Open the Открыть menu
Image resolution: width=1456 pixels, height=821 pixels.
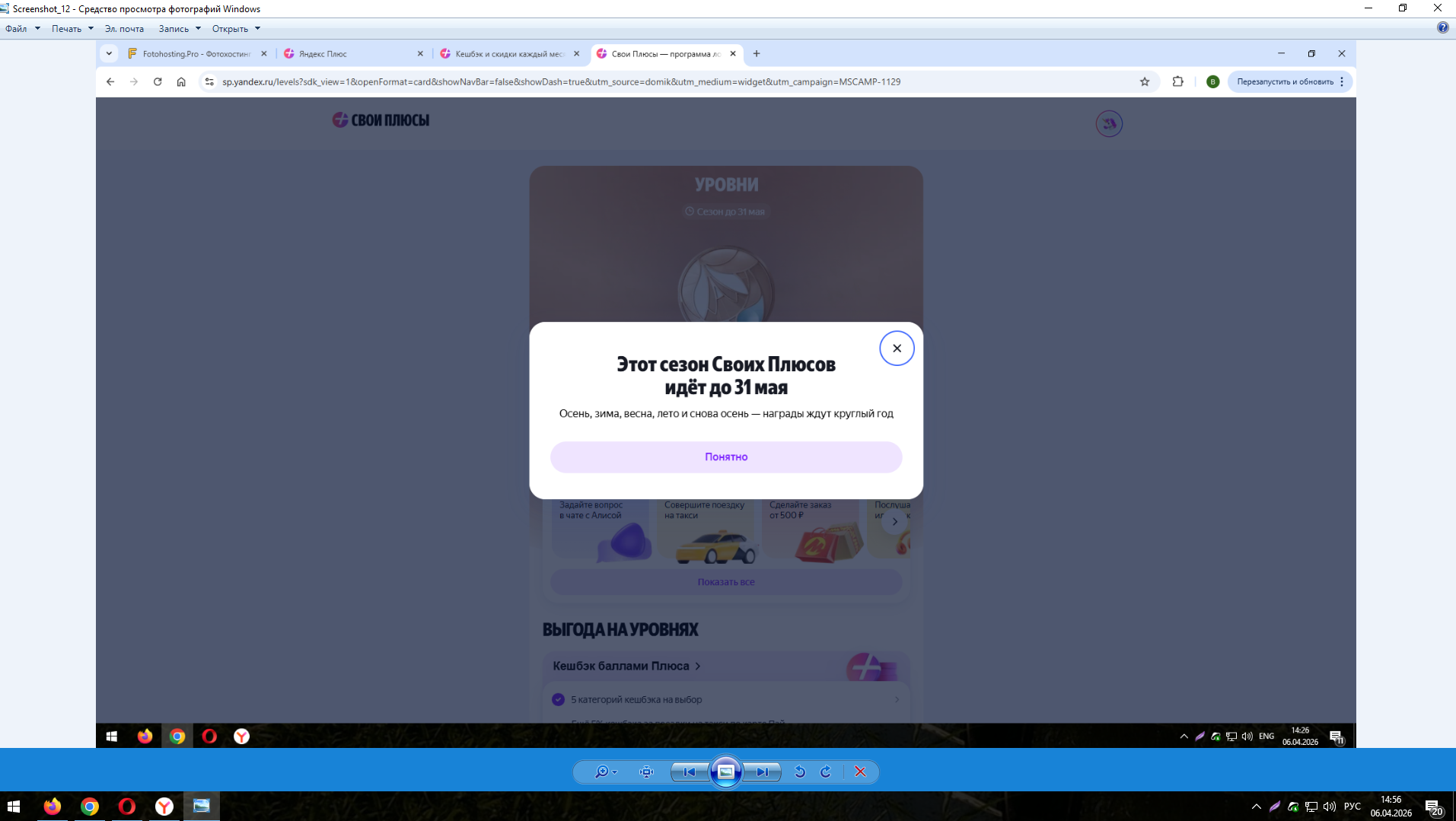[236, 29]
